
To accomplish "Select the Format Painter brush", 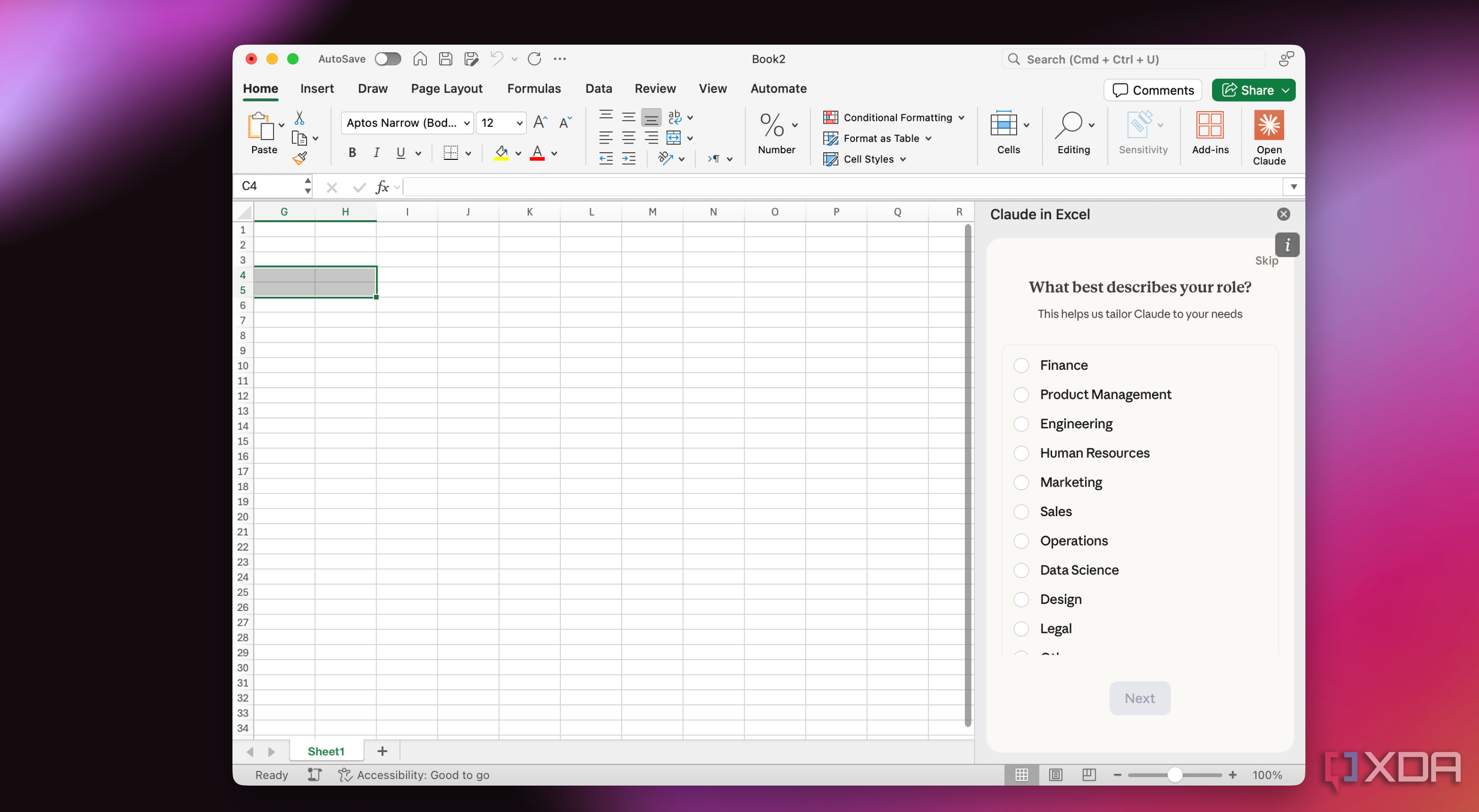I will coord(299,158).
